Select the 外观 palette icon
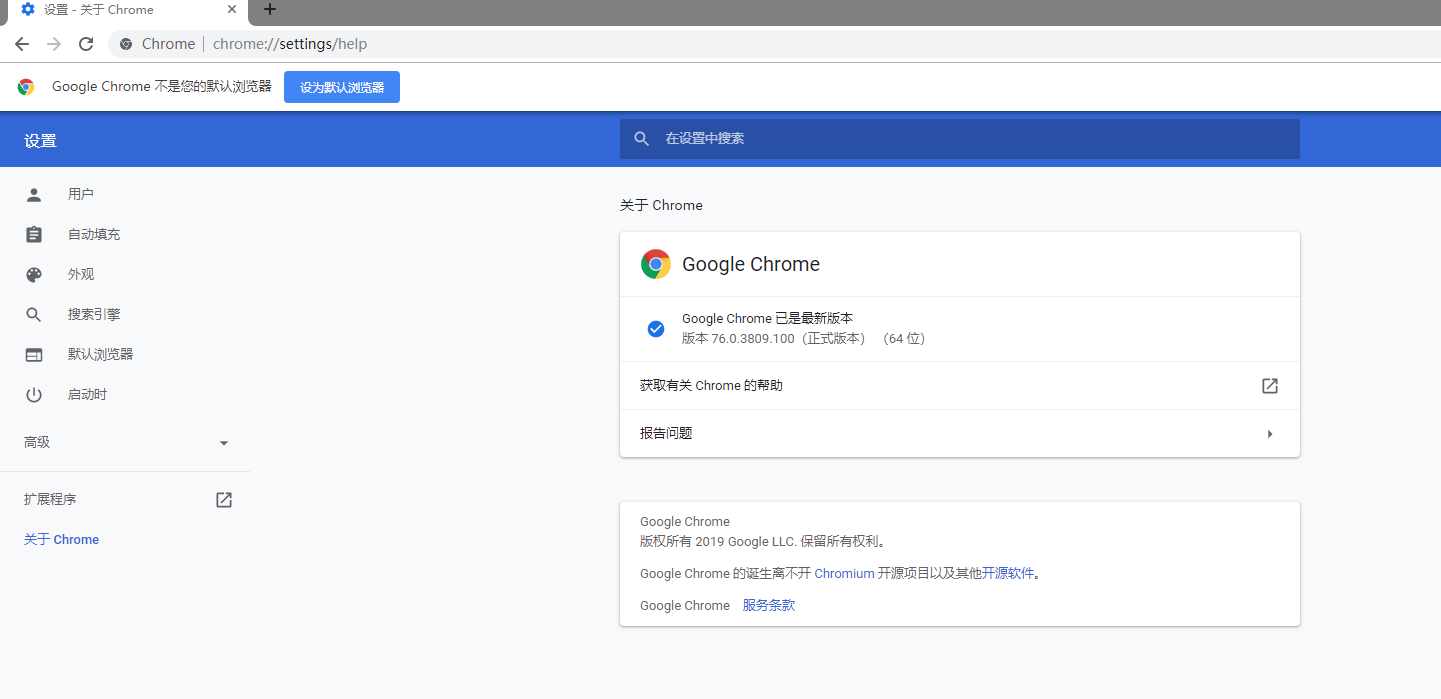Screen dimensions: 1441x699 34,275
